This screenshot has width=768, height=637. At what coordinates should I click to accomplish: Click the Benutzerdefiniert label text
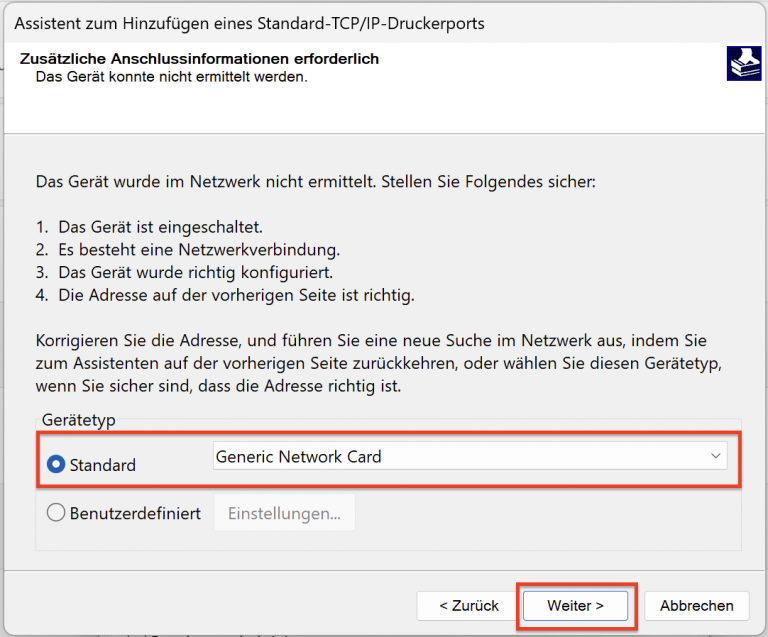tap(135, 513)
